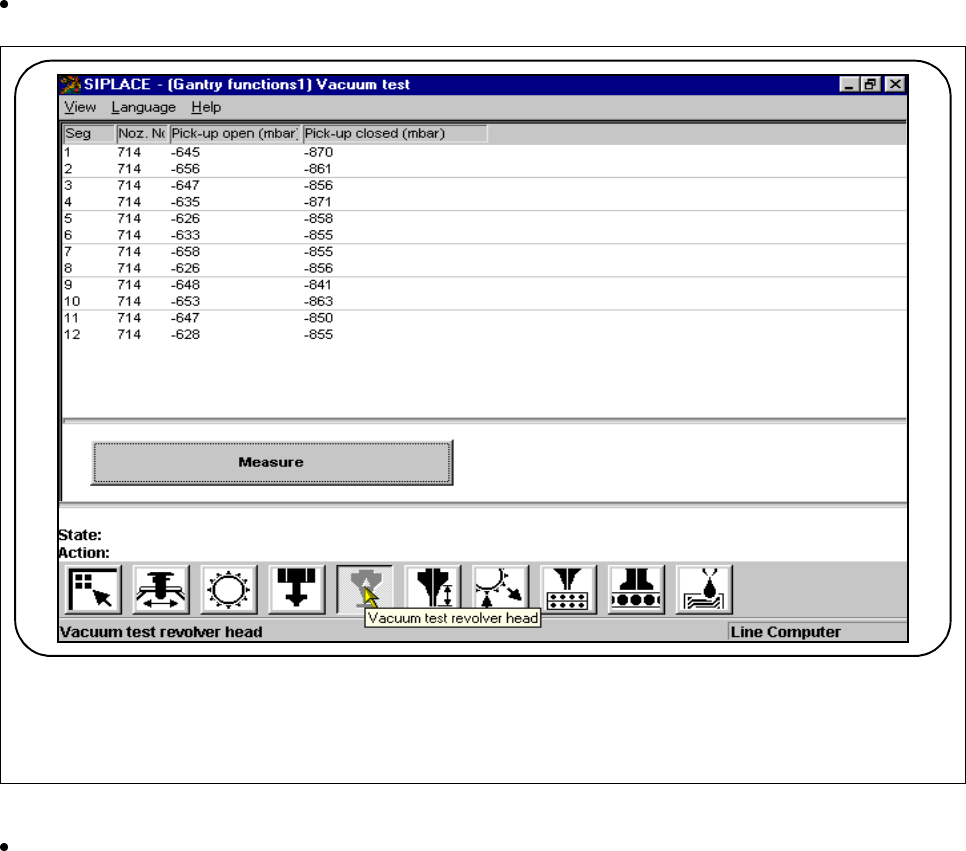Open the Help menu
Viewport: 966px width, 851px height.
click(x=206, y=107)
